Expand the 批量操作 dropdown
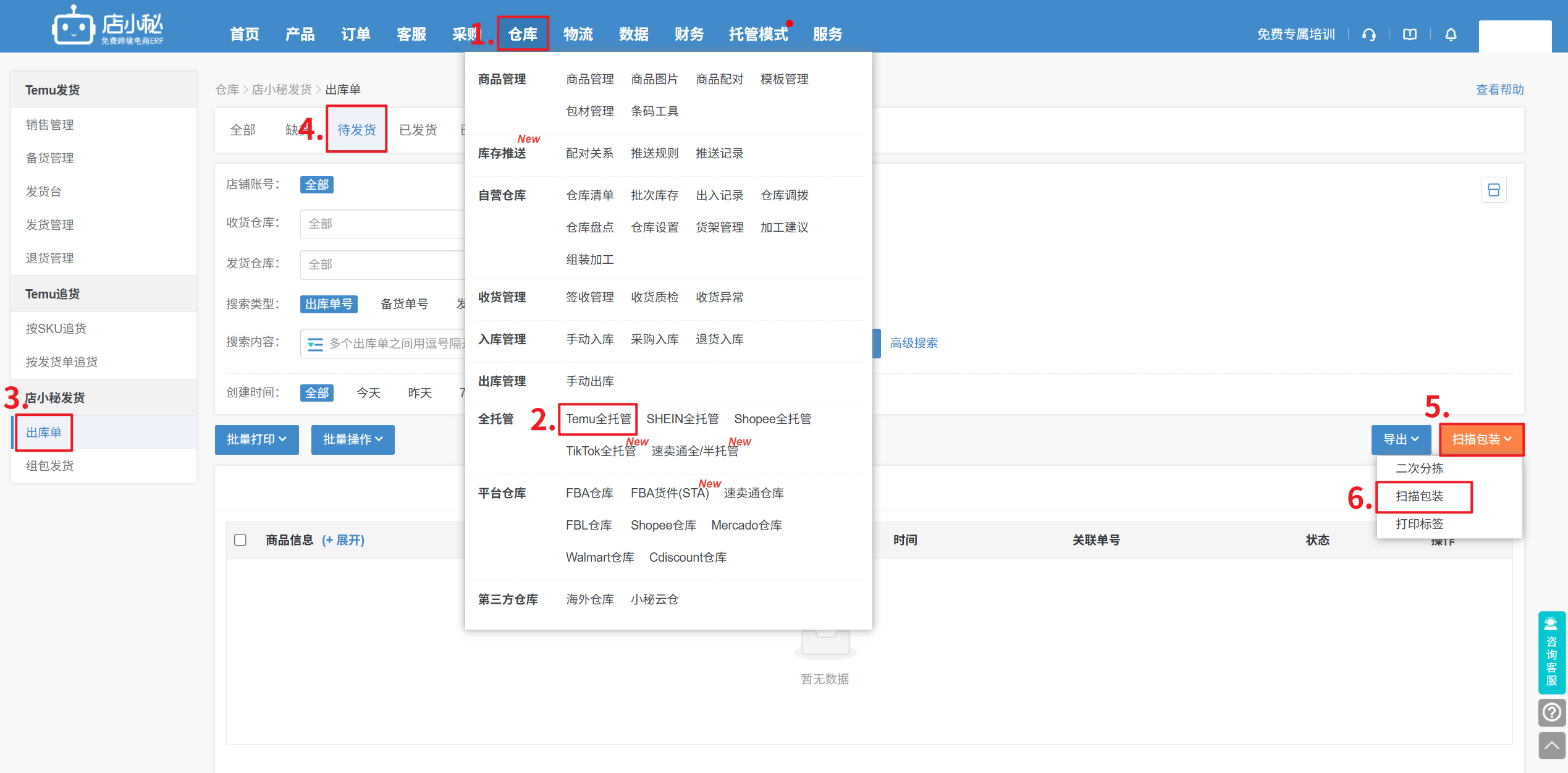The height and width of the screenshot is (773, 1568). pyautogui.click(x=352, y=439)
